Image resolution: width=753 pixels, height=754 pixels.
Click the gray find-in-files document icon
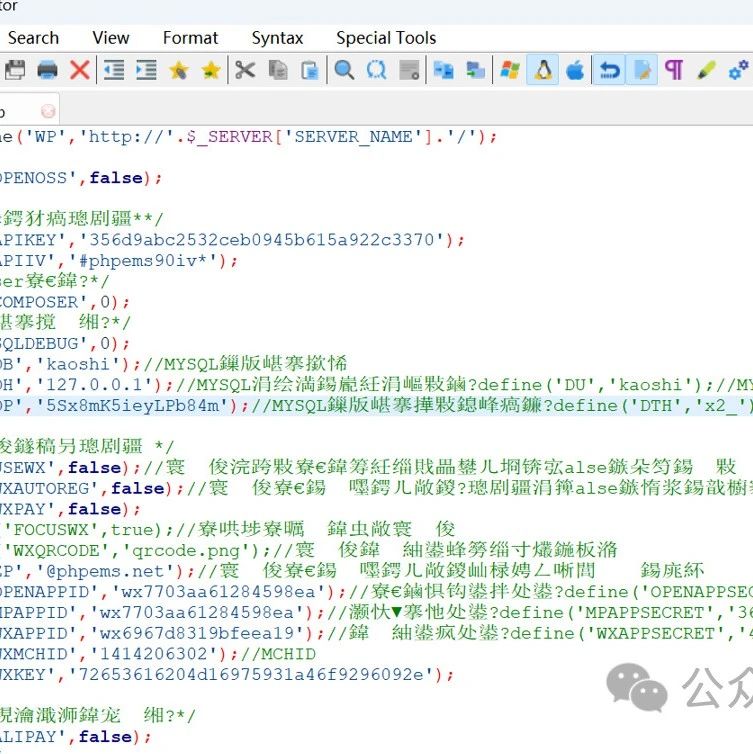coord(409,70)
